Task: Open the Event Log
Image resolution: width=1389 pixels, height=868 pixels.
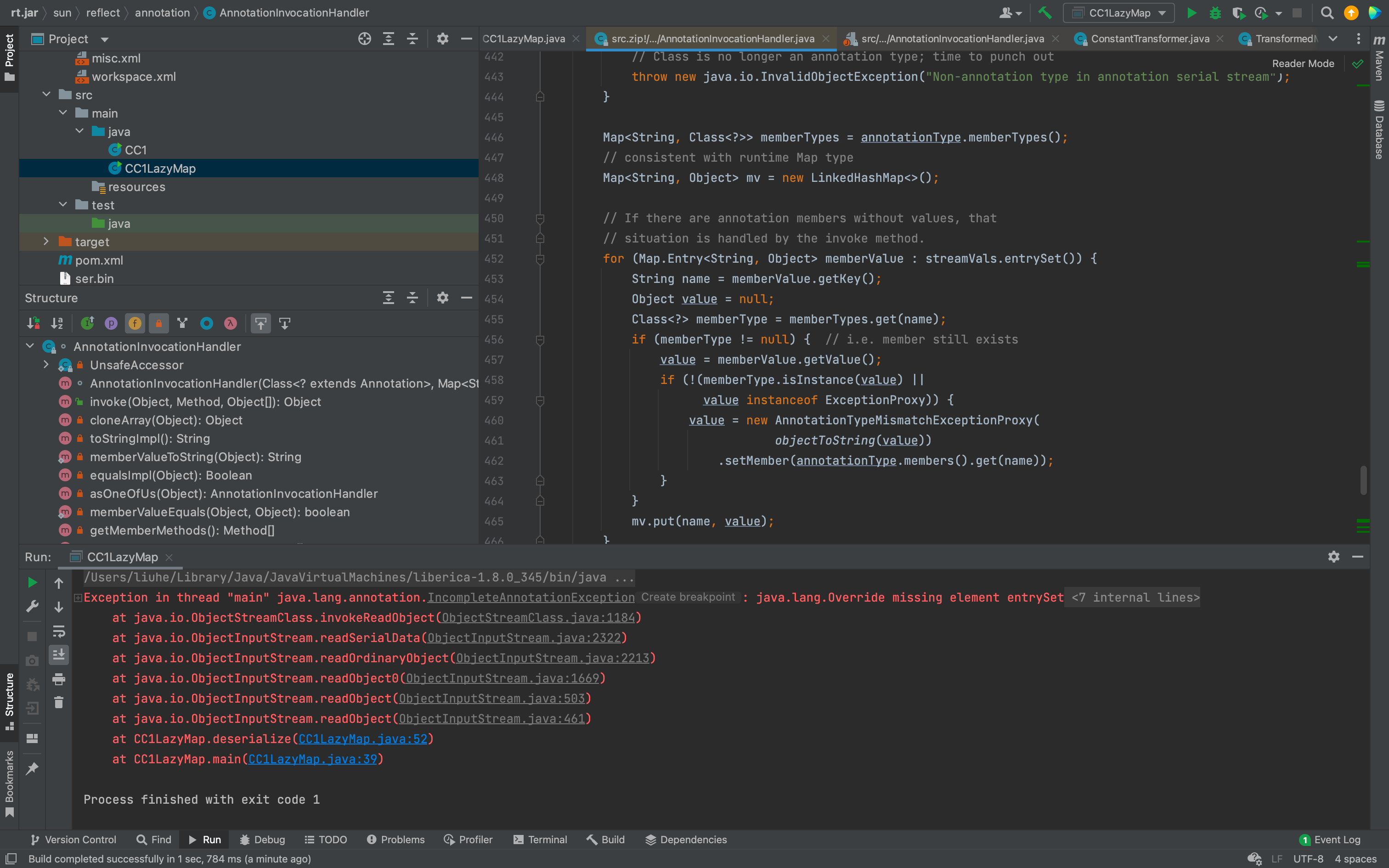Action: [x=1330, y=840]
